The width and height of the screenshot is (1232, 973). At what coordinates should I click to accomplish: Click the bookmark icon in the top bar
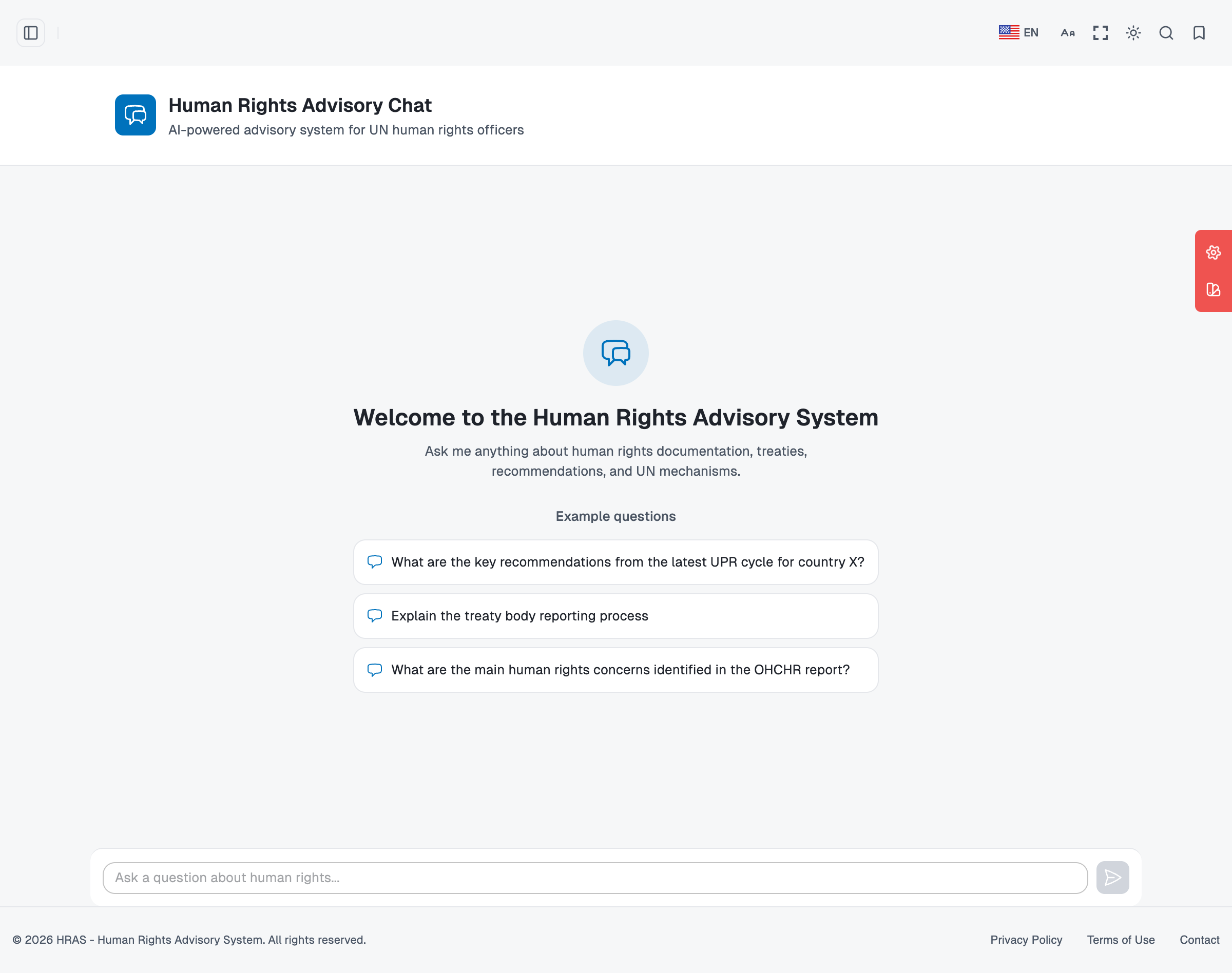(x=1199, y=33)
